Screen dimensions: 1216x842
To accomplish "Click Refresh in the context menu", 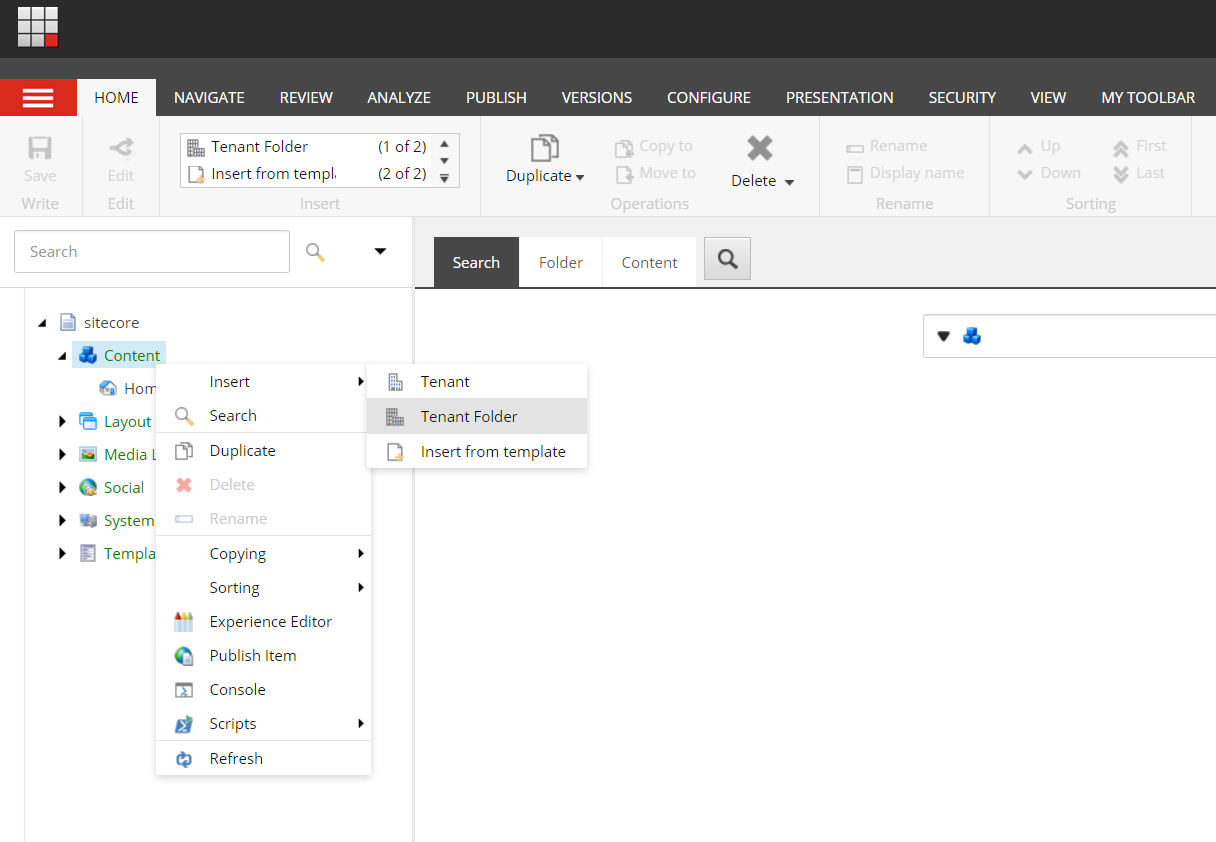I will pyautogui.click(x=236, y=758).
